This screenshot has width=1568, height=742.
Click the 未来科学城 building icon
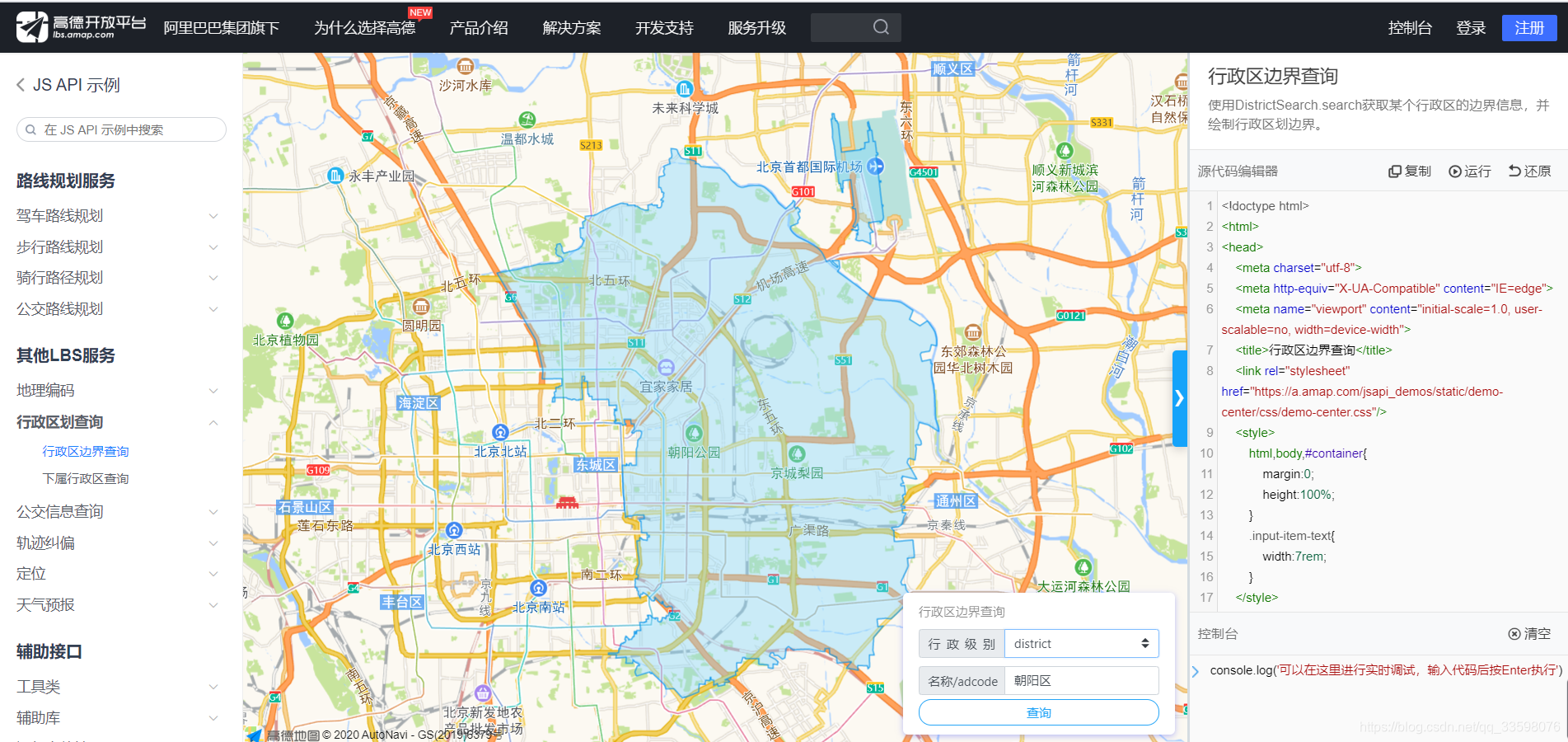[x=685, y=89]
